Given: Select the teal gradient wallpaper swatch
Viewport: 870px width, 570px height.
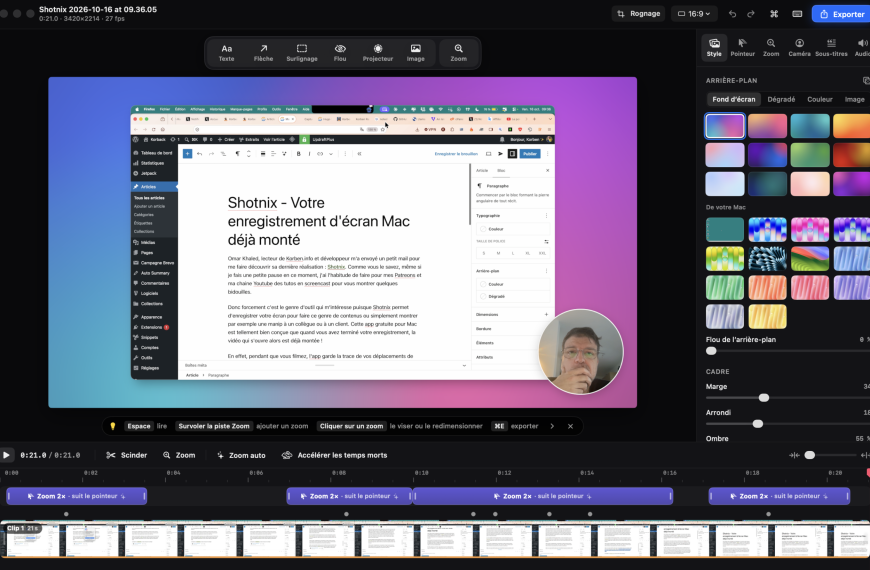Looking at the screenshot, I should tap(810, 126).
